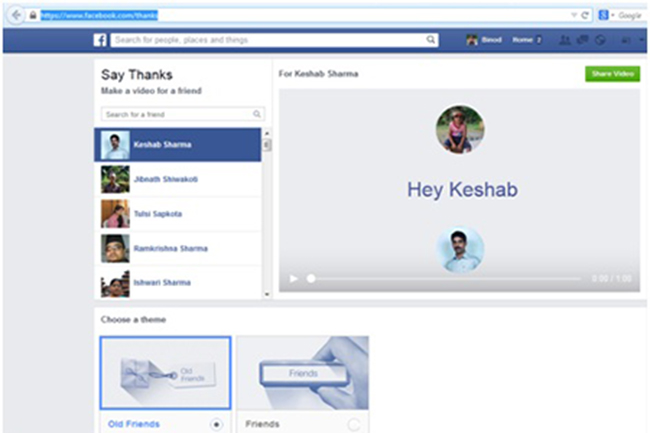Click the magnifier in friend search box

click(257, 114)
